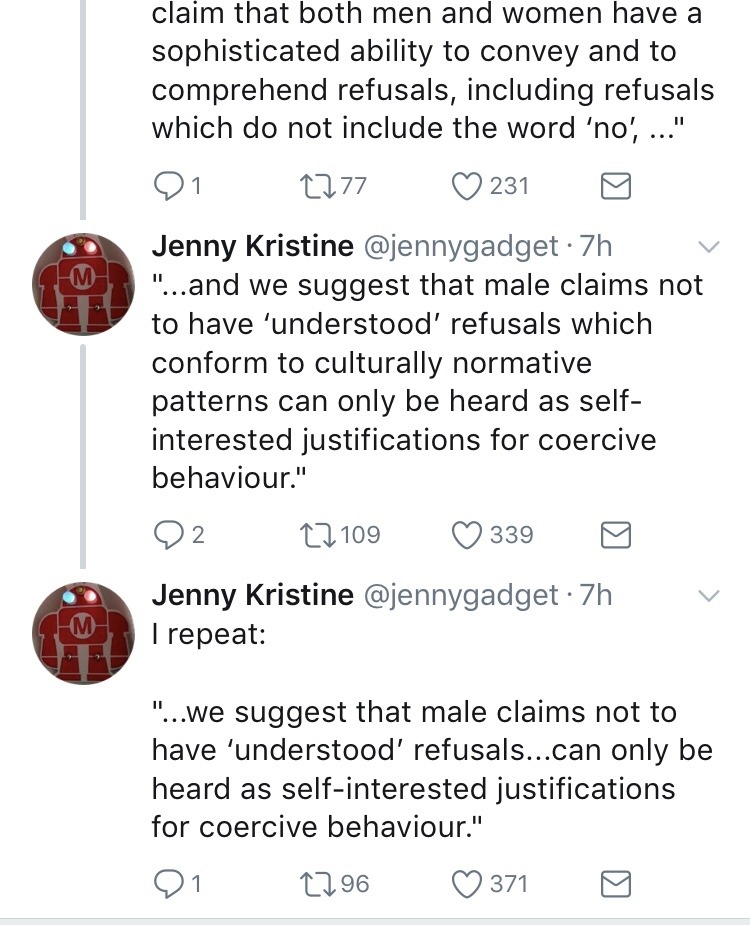Share the "I repeat:" tweet via message
Screen dimensions: 750x925
[614, 884]
